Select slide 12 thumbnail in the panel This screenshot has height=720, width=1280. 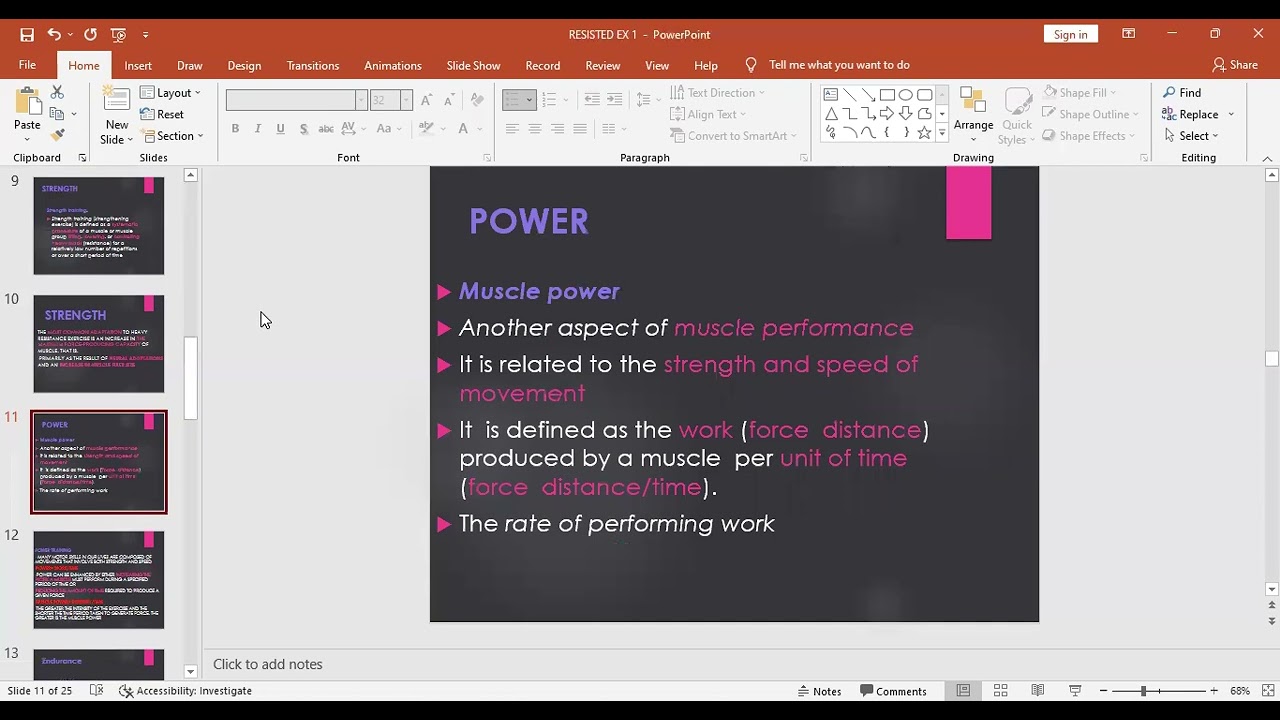(x=99, y=580)
